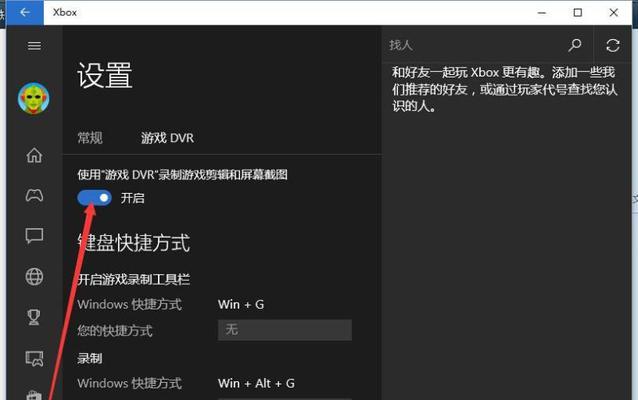
Task: Switch to the 游戏 DVR tab
Action: 167,138
